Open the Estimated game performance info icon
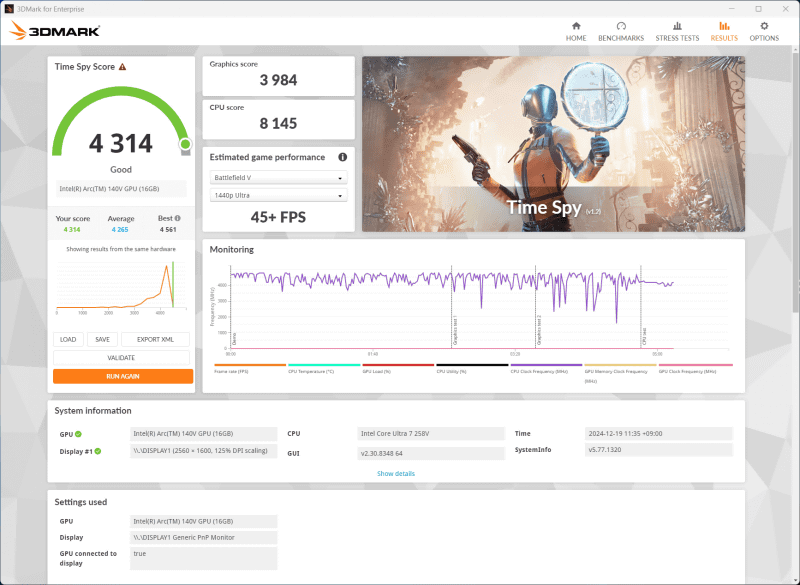800x585 pixels. click(x=343, y=157)
